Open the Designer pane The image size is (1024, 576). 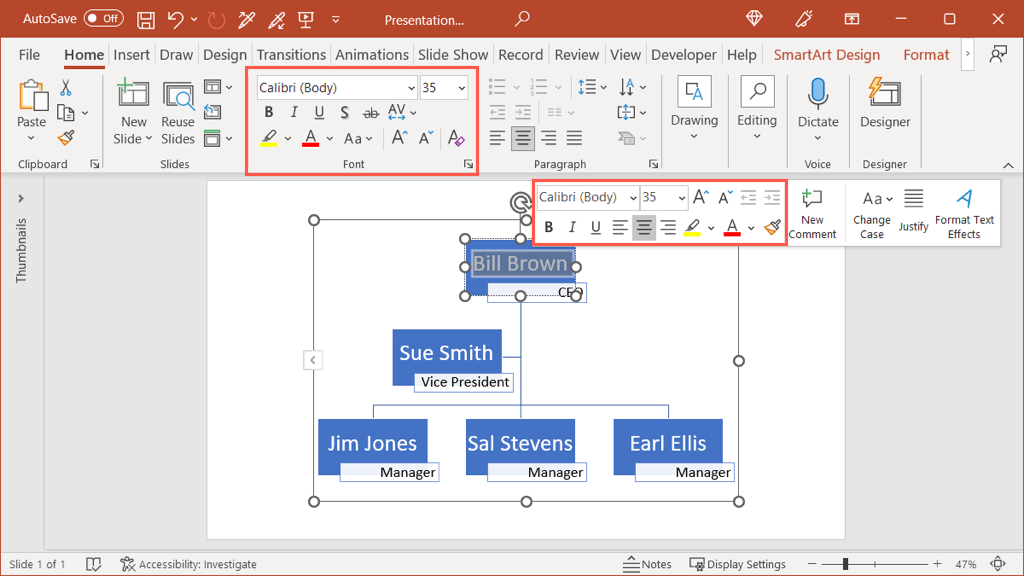[x=885, y=95]
